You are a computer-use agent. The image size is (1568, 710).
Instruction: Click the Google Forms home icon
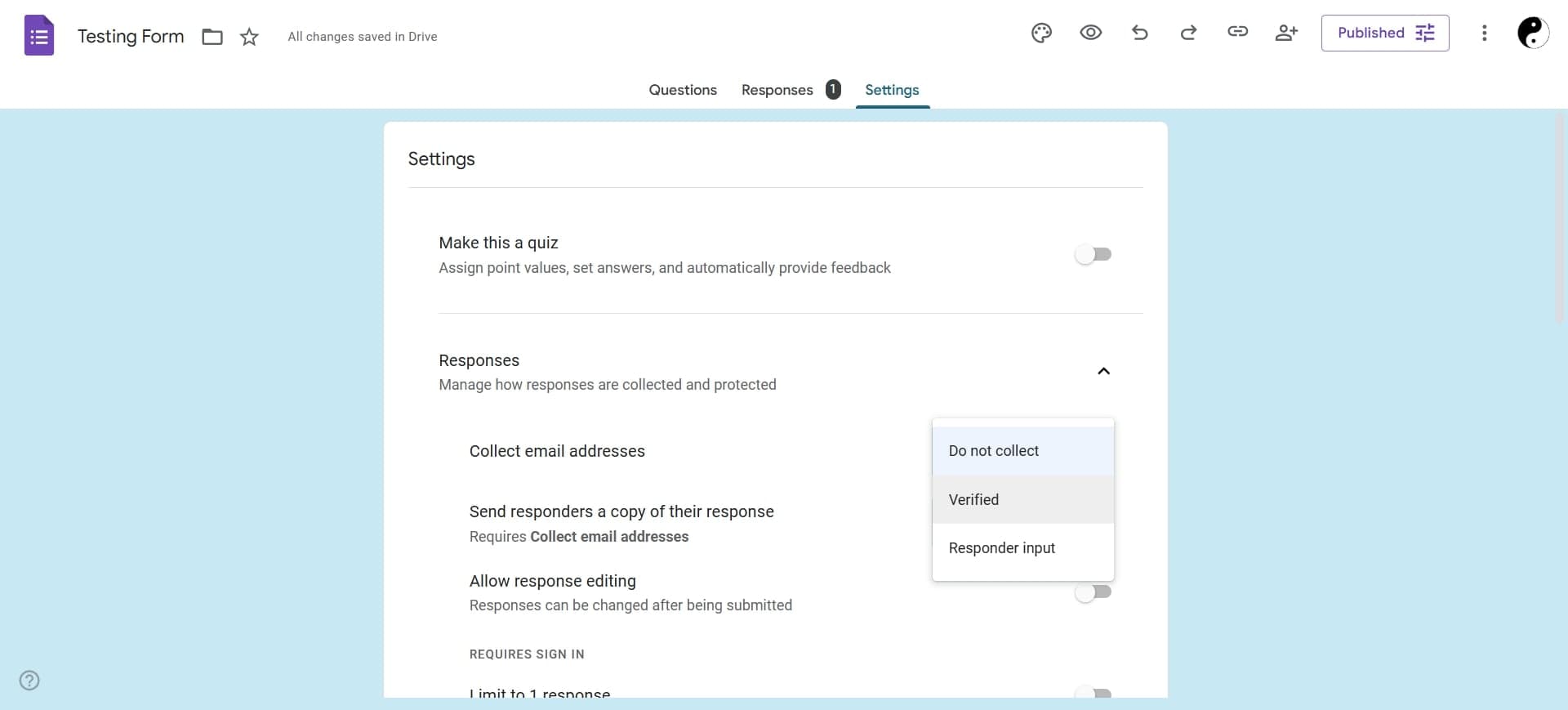[39, 36]
